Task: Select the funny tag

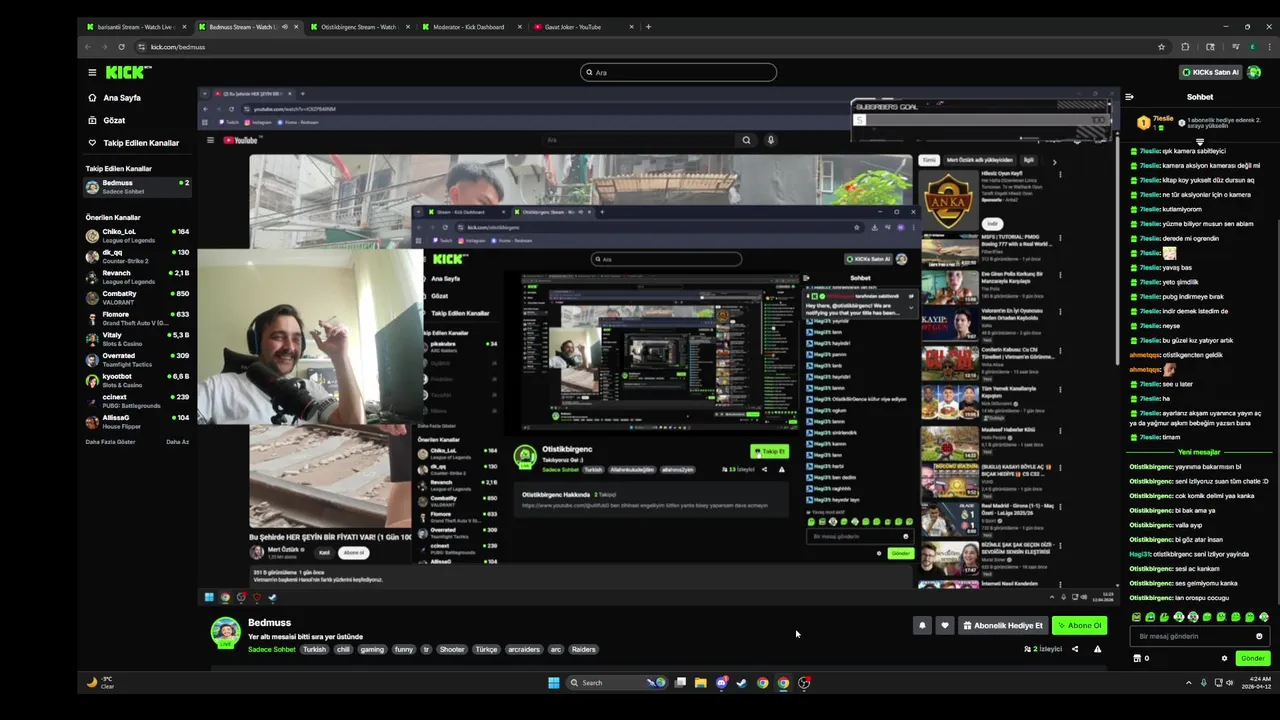Action: tap(403, 650)
